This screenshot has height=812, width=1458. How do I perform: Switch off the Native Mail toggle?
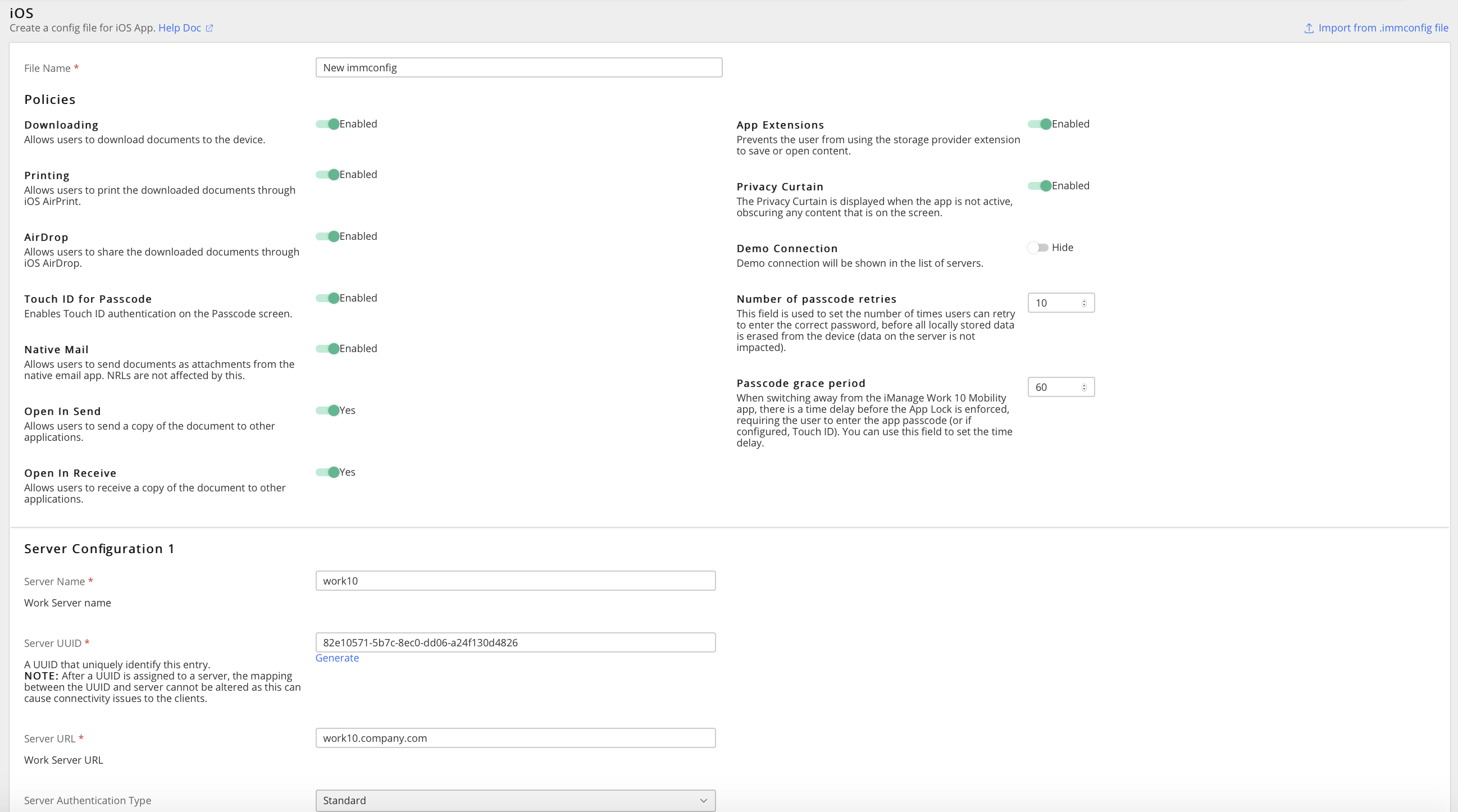(x=327, y=349)
